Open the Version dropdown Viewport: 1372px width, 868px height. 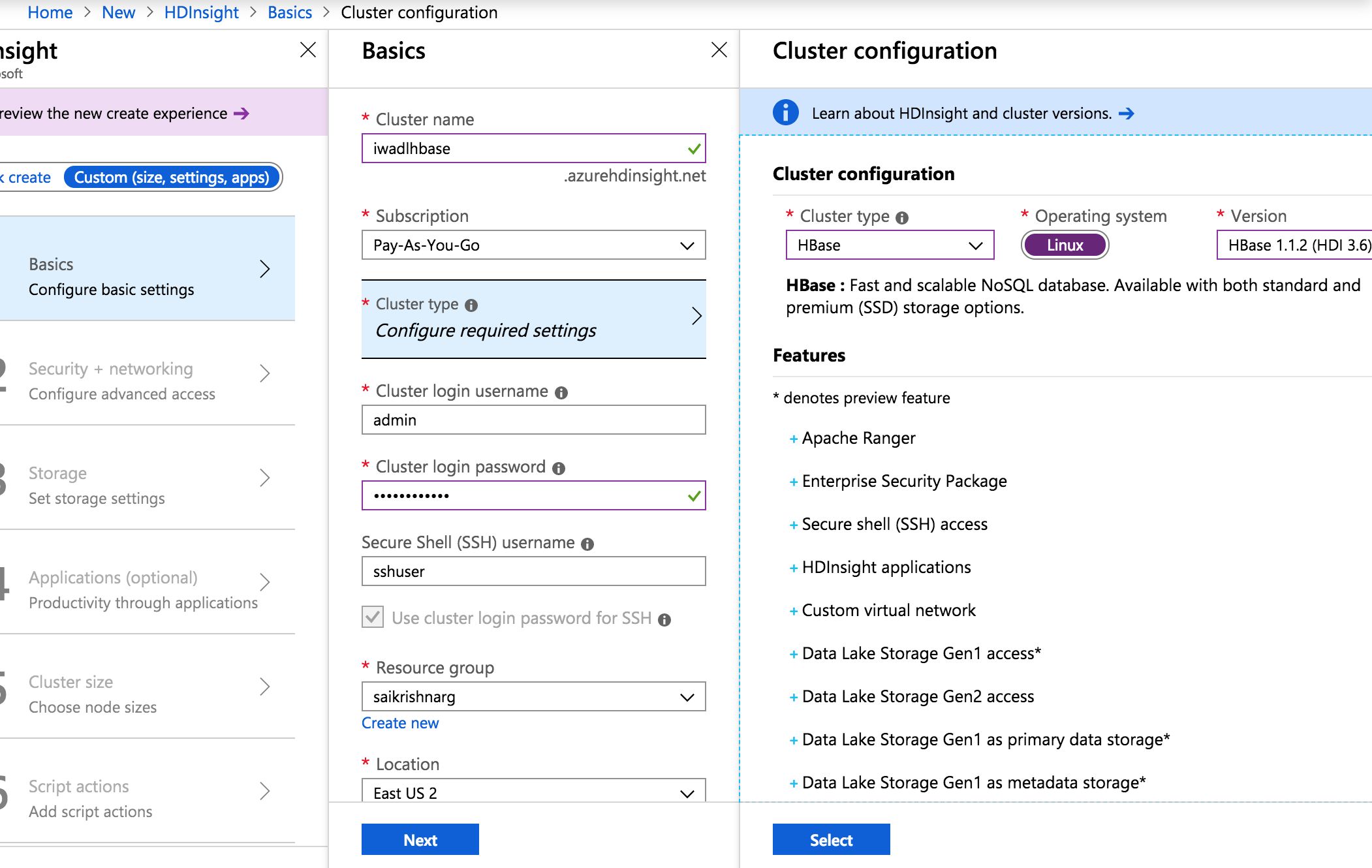point(1294,245)
